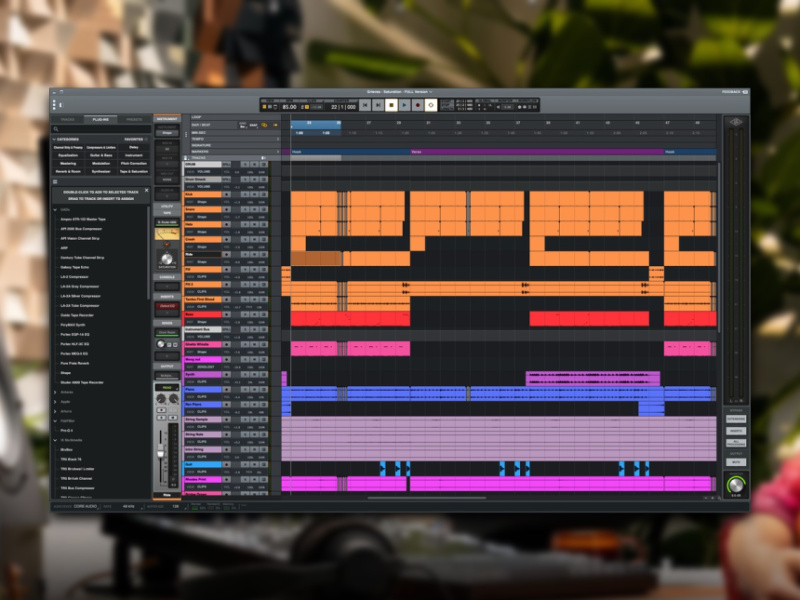Open the Feedback link at top right
800x600 pixels.
[735, 92]
